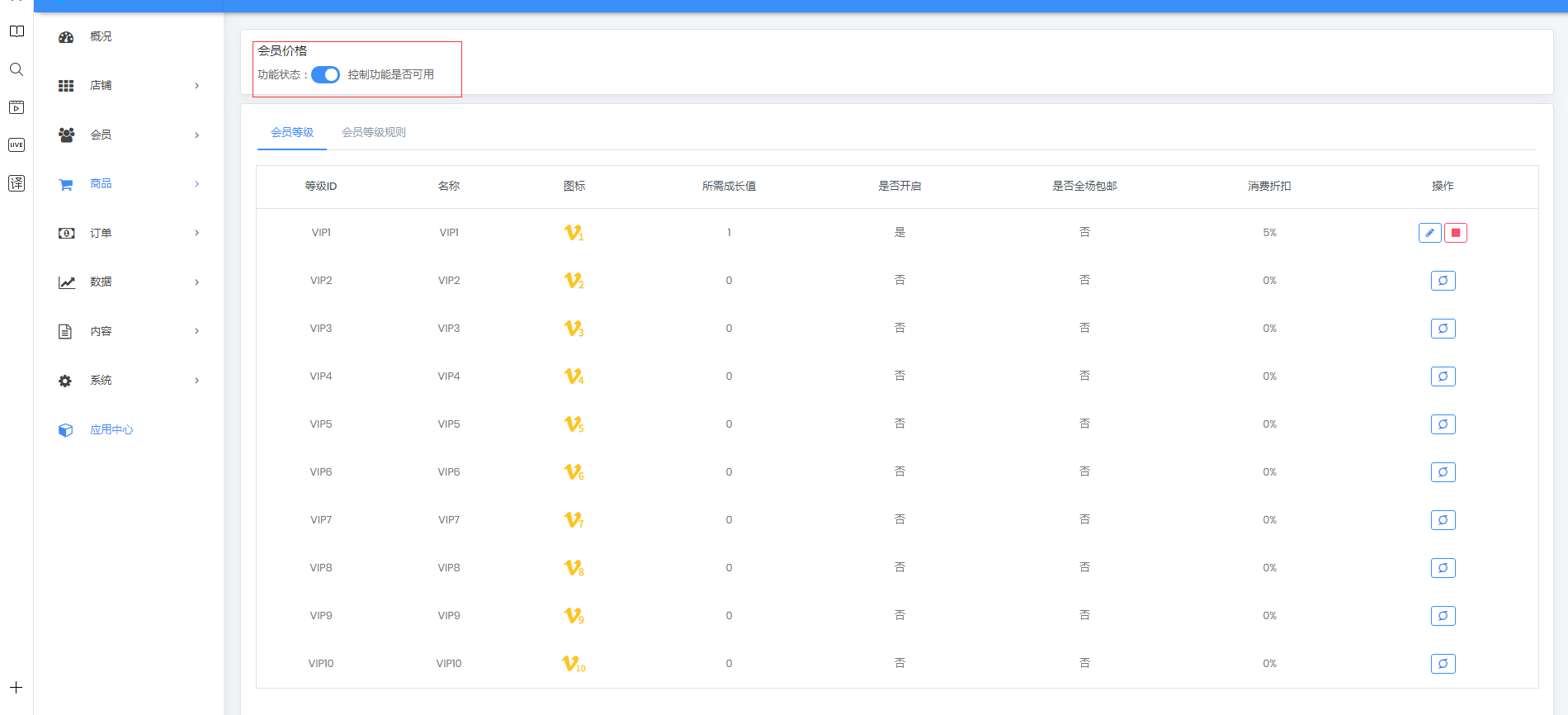This screenshot has width=1568, height=715.
Task: Go to 概况 overview page
Action: click(100, 37)
